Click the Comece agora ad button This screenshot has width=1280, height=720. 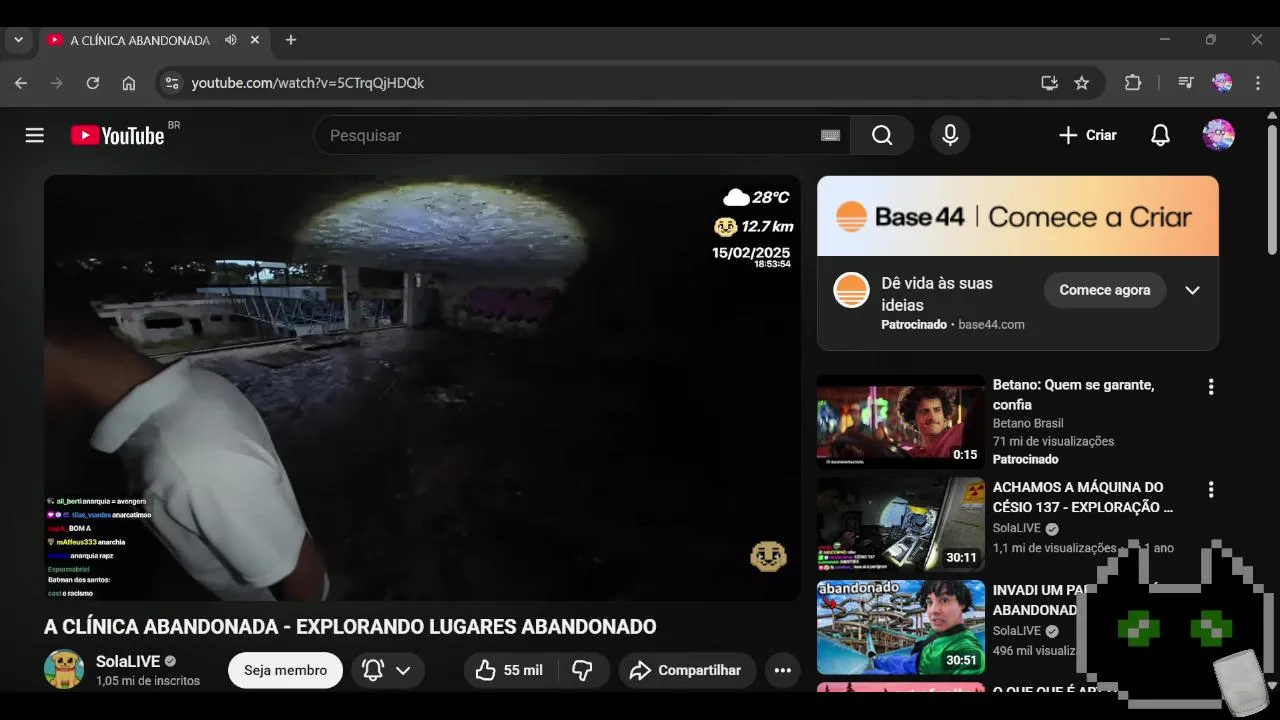(1105, 290)
